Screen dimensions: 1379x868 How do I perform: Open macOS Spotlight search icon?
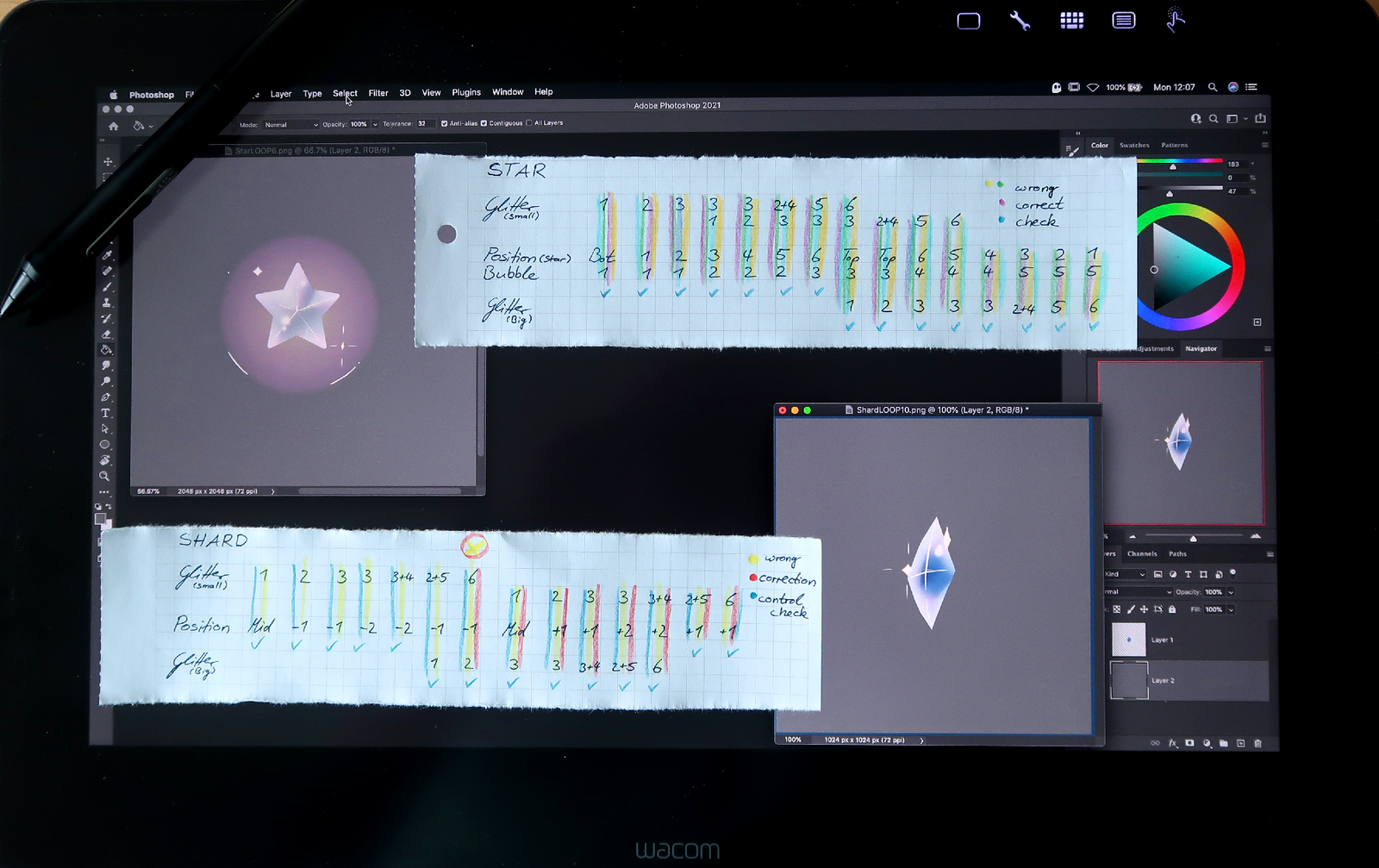tap(1213, 87)
